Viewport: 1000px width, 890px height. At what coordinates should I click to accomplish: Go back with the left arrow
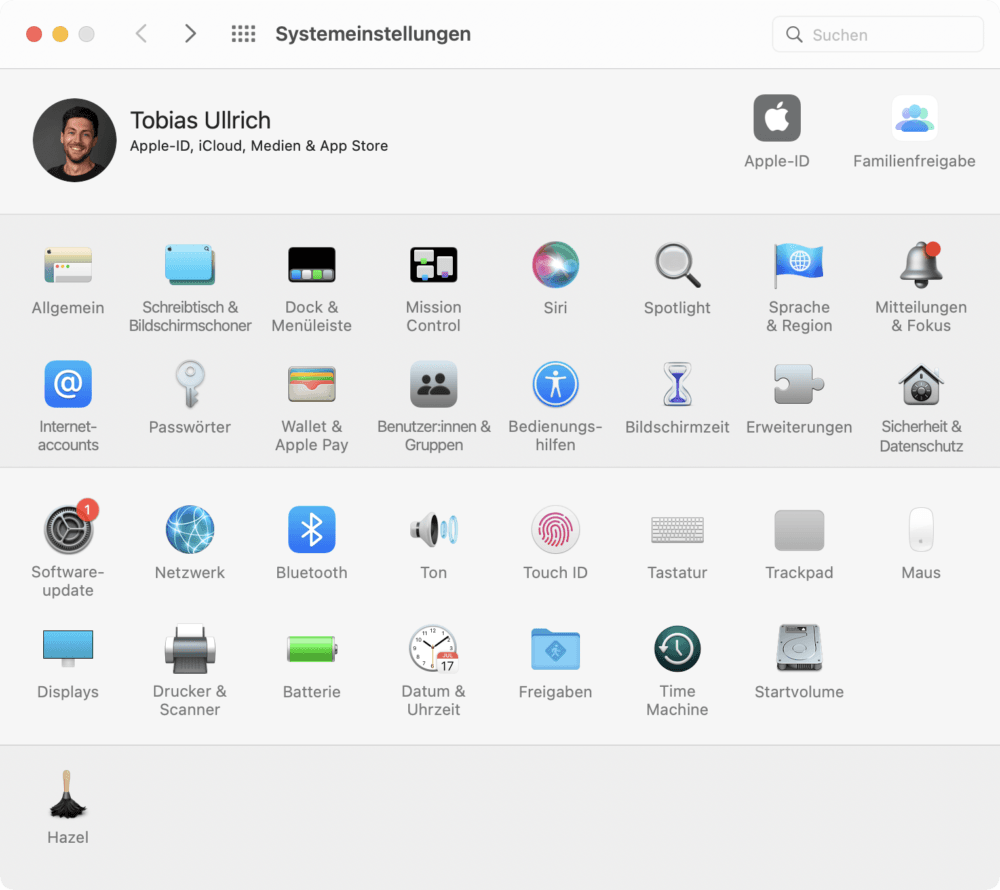142,34
